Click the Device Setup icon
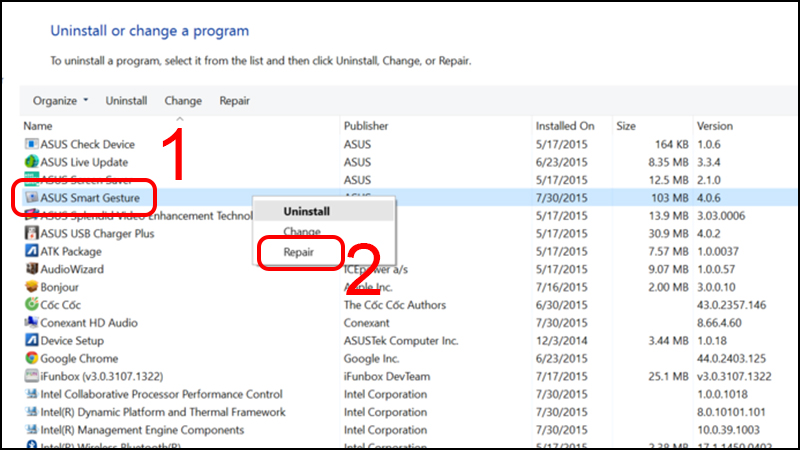Screen dimensions: 800x450 pos(31,340)
